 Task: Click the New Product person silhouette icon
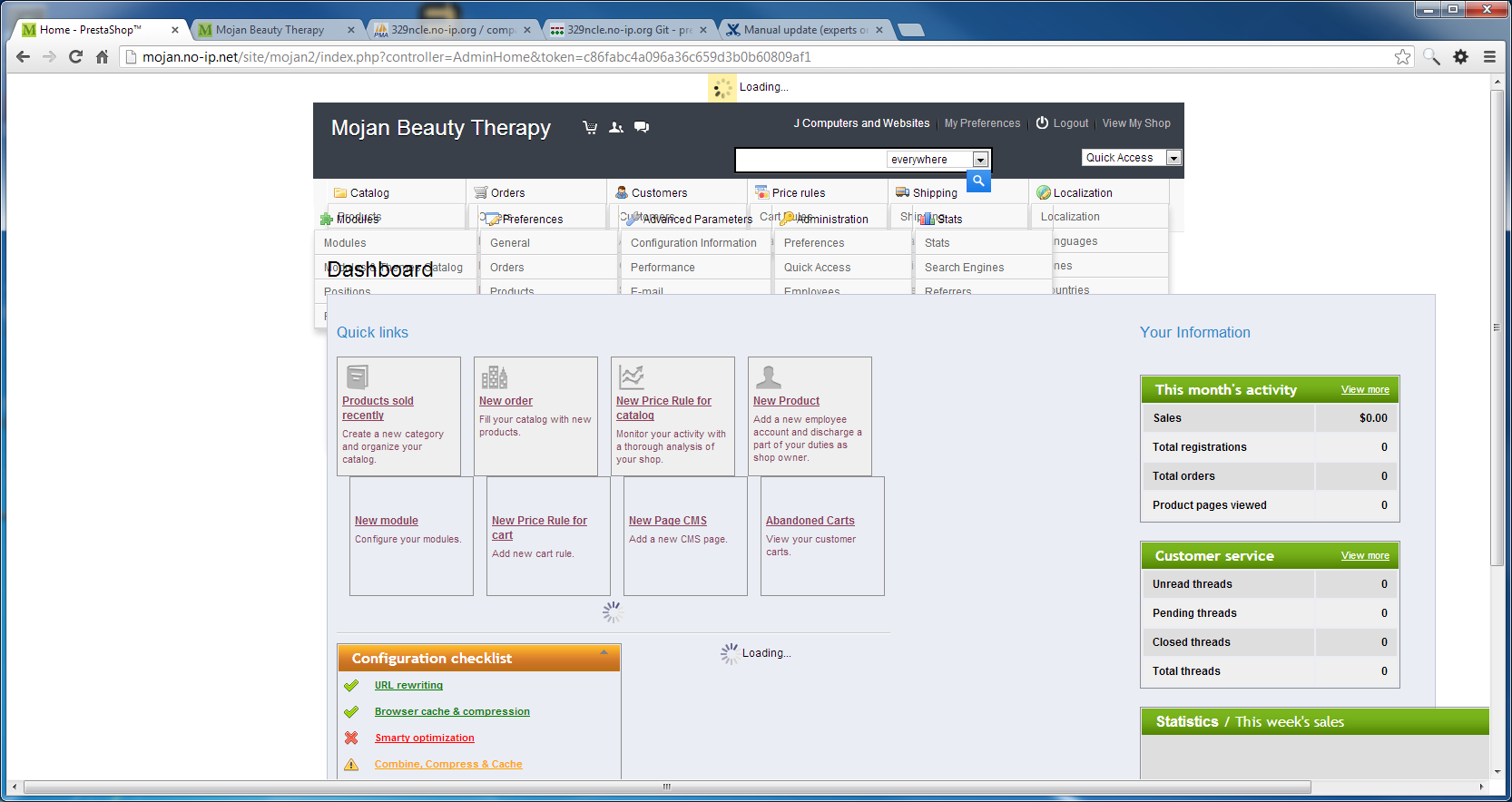pyautogui.click(x=769, y=377)
